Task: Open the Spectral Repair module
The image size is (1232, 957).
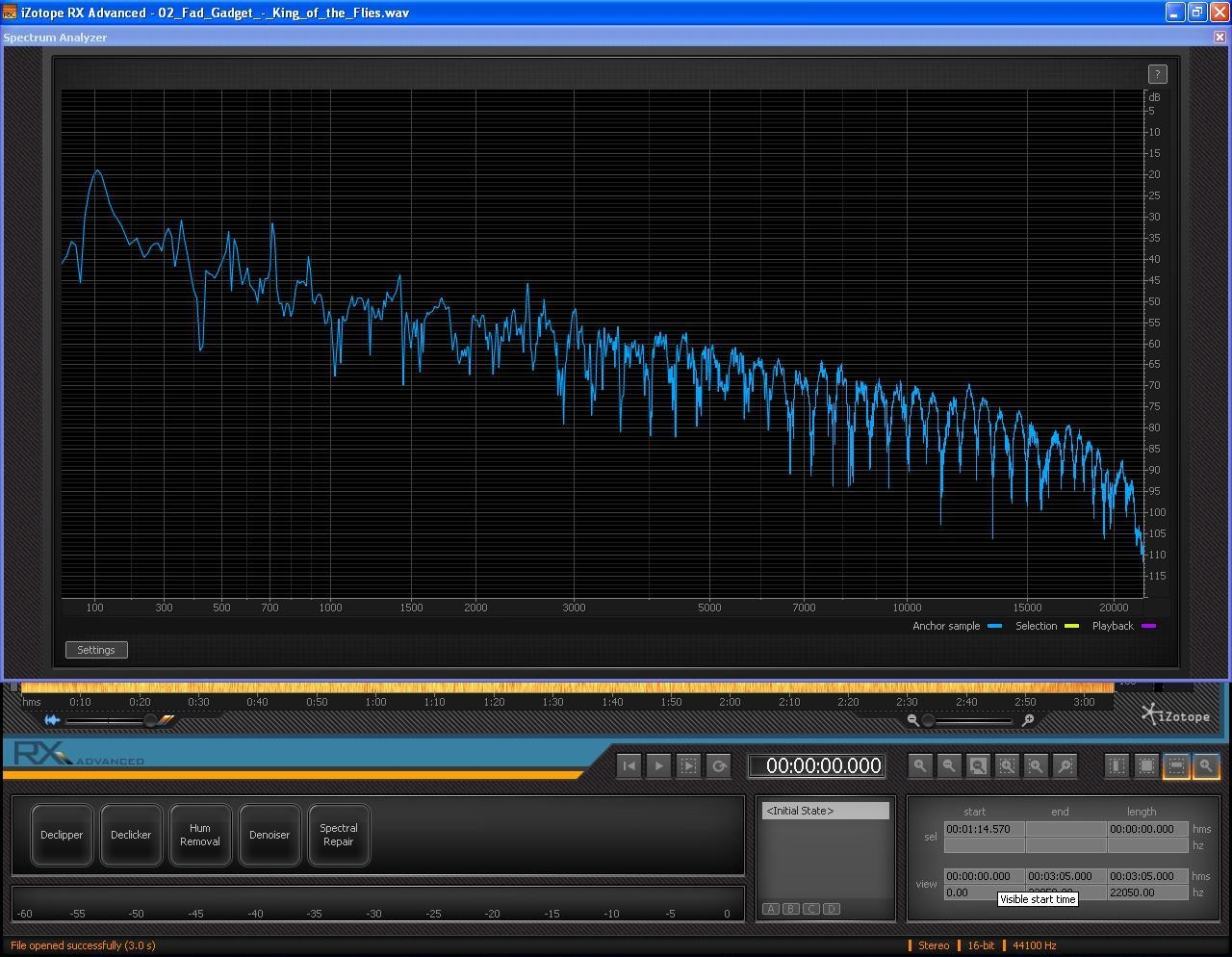Action: 339,835
